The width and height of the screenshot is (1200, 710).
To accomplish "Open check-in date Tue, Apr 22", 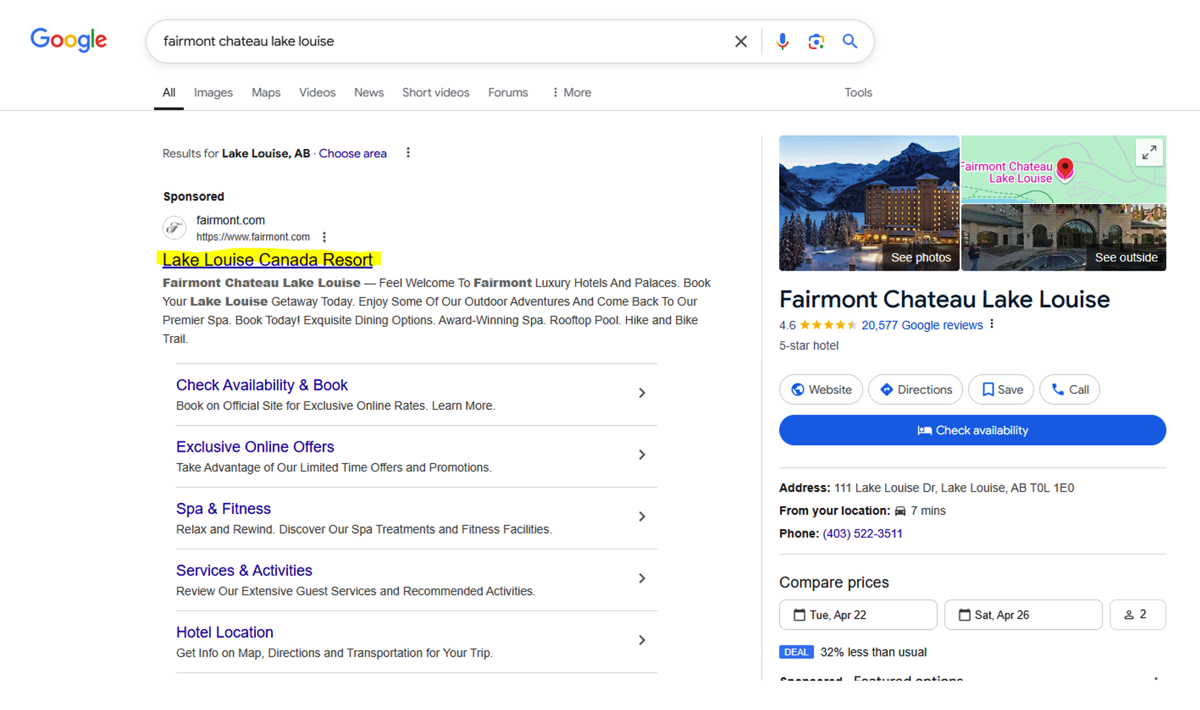I will tap(858, 615).
